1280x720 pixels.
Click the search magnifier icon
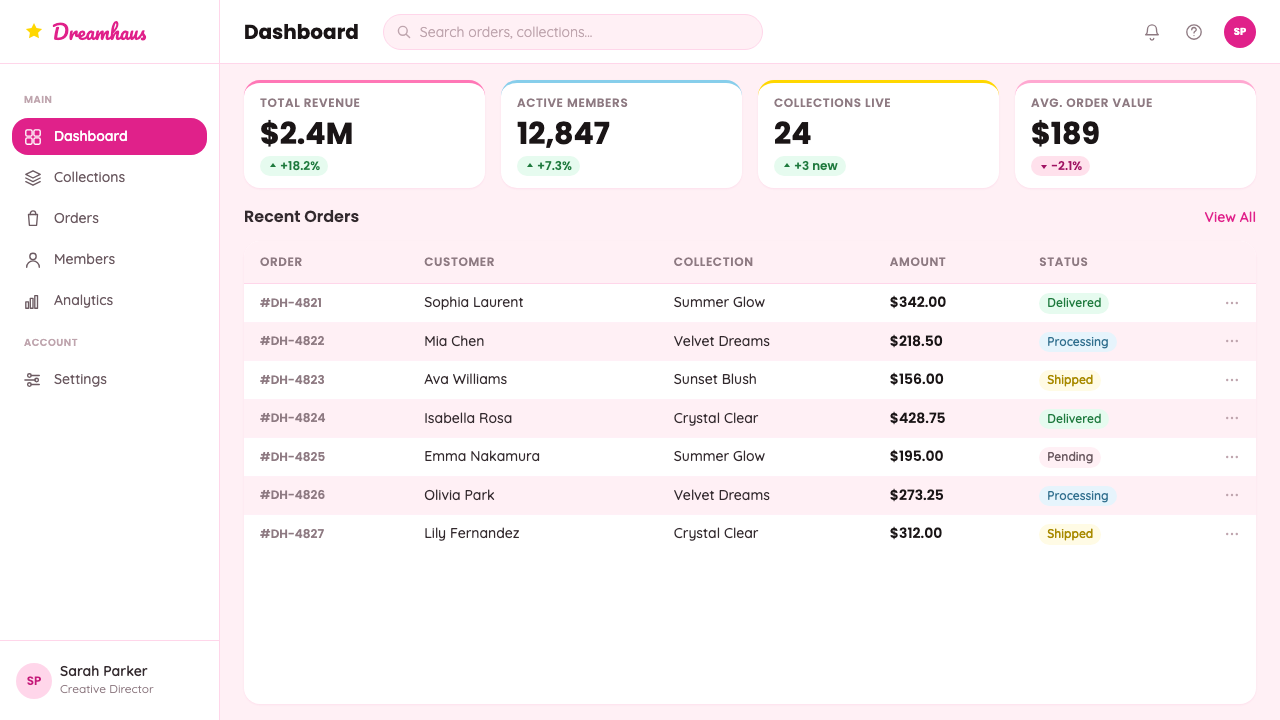pyautogui.click(x=404, y=32)
